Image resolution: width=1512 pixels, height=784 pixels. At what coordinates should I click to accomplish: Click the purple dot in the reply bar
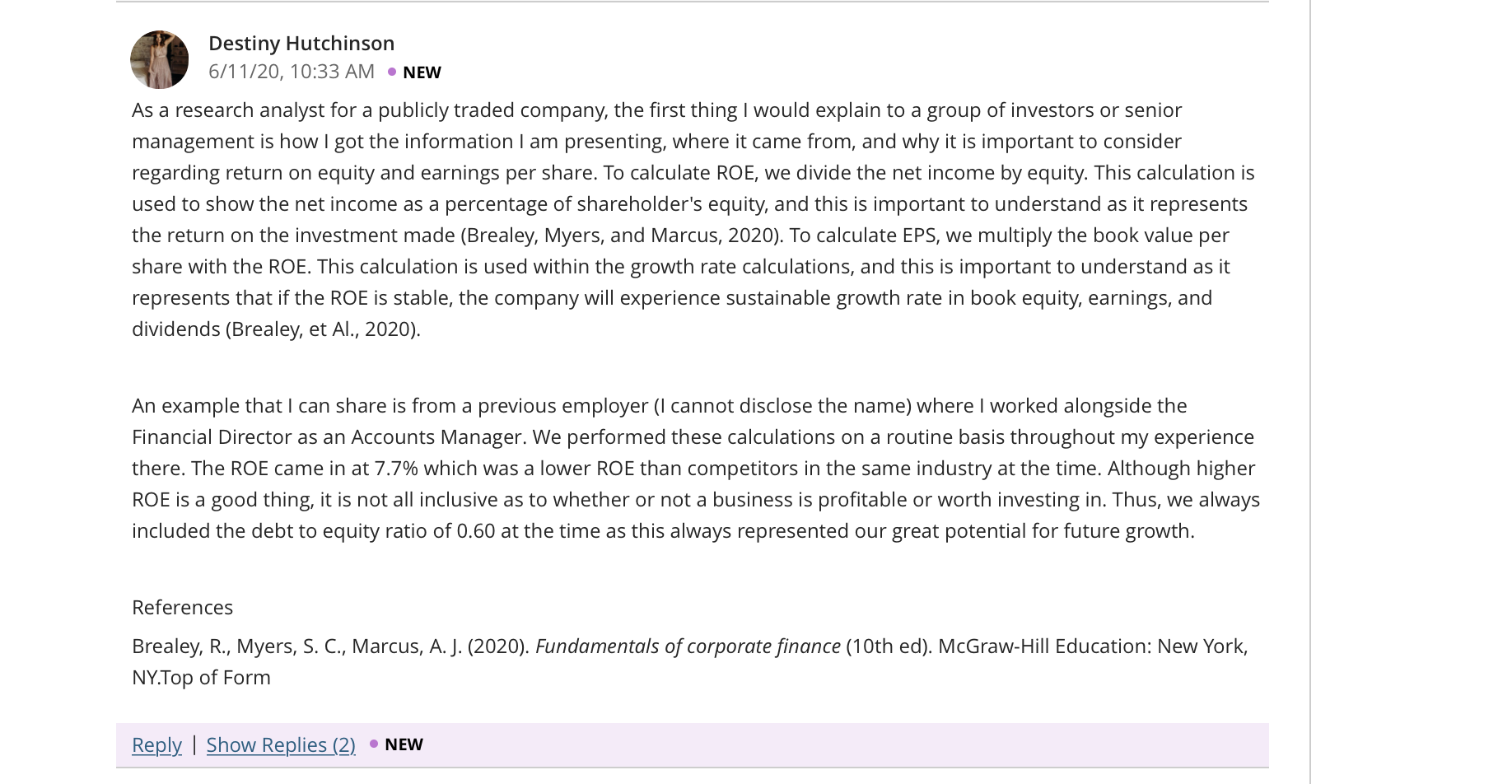point(374,744)
